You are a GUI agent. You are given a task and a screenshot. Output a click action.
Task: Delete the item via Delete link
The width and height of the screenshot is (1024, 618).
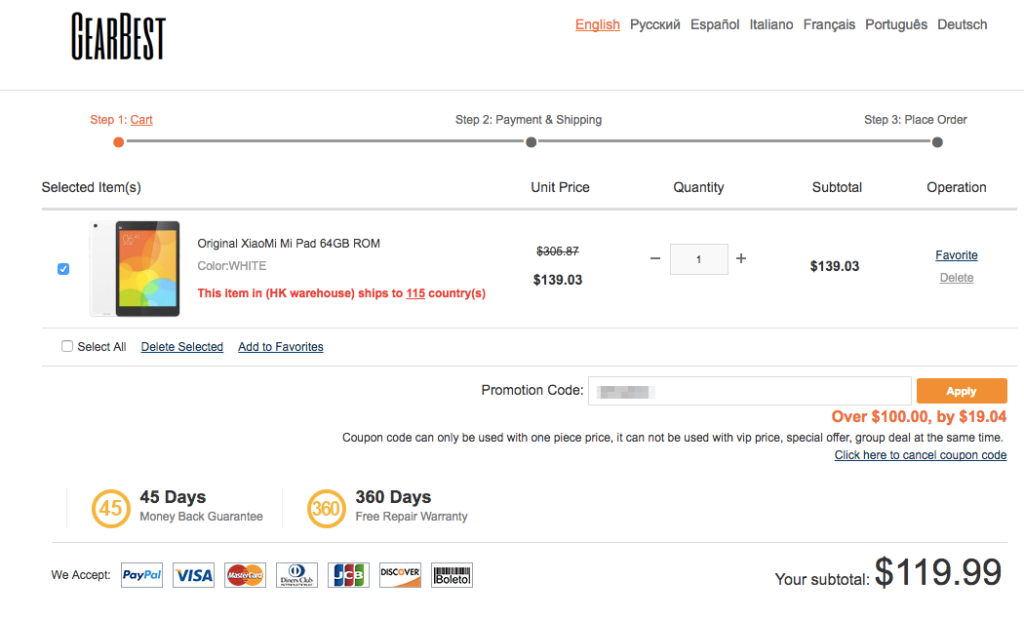(x=956, y=278)
